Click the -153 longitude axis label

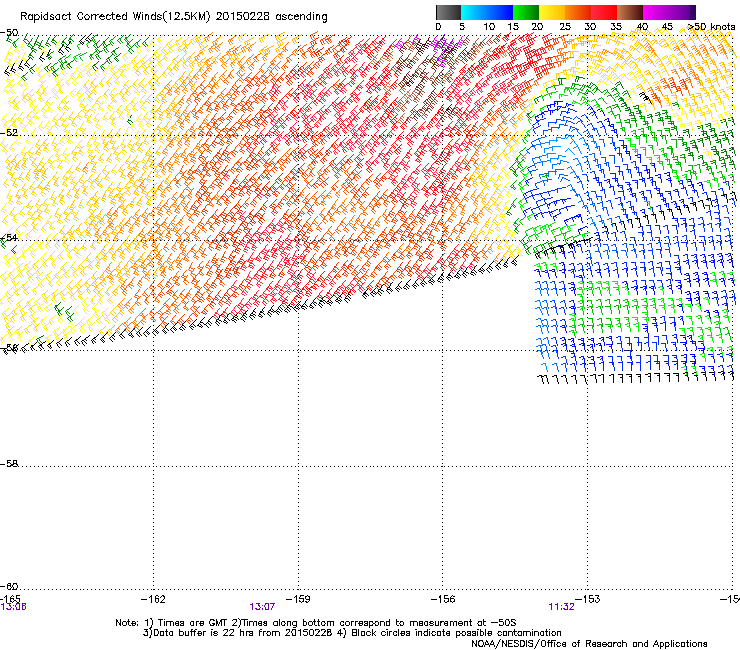588,599
